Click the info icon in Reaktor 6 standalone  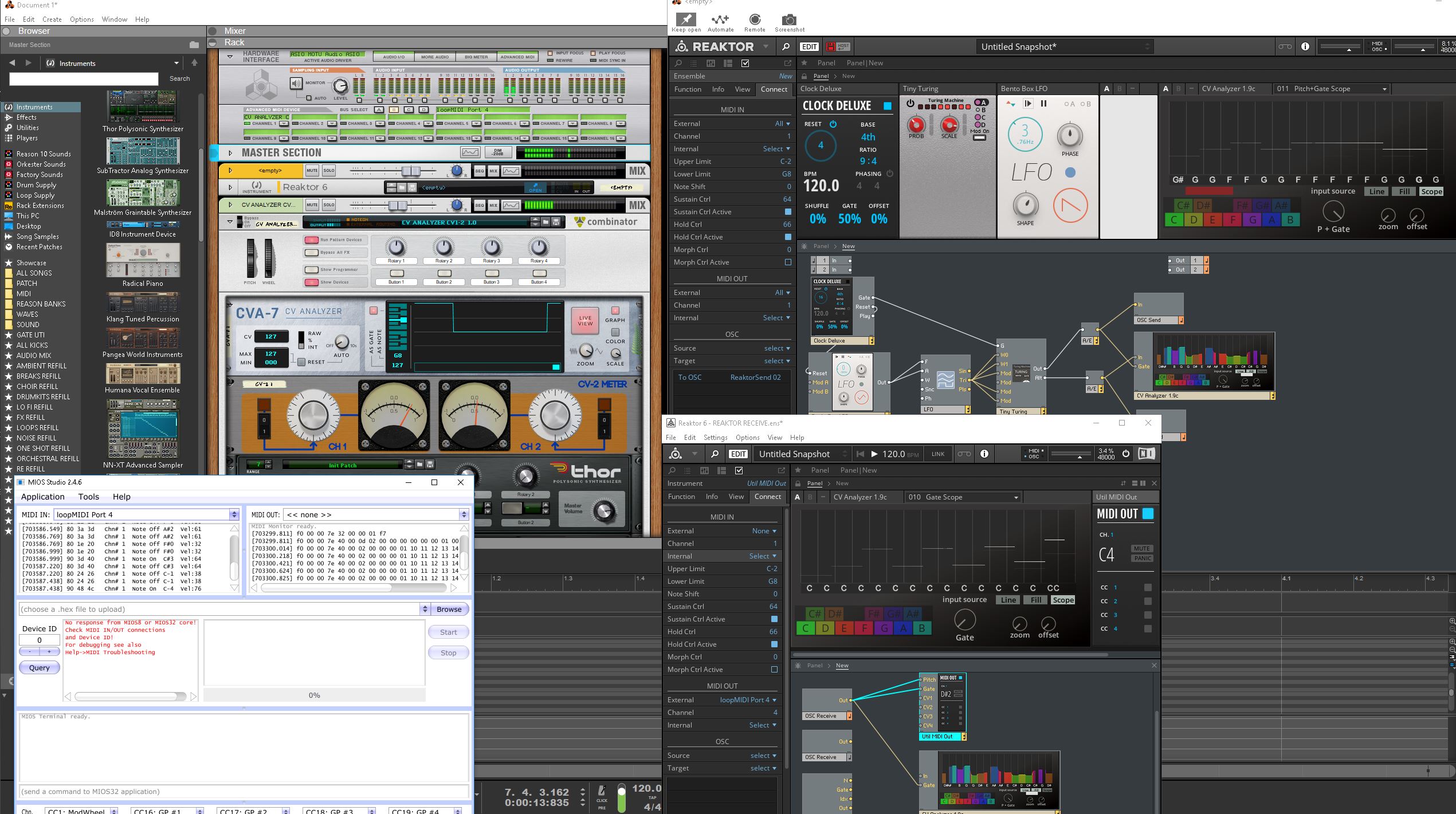(x=984, y=454)
